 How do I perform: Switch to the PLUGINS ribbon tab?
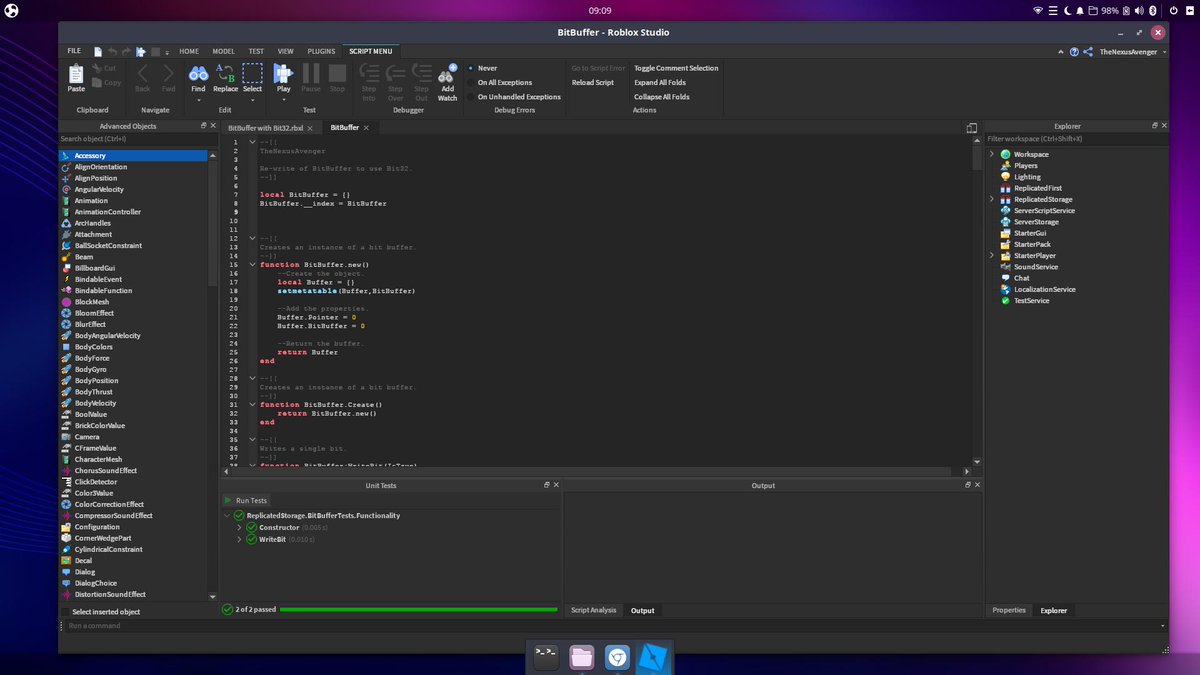click(x=321, y=51)
